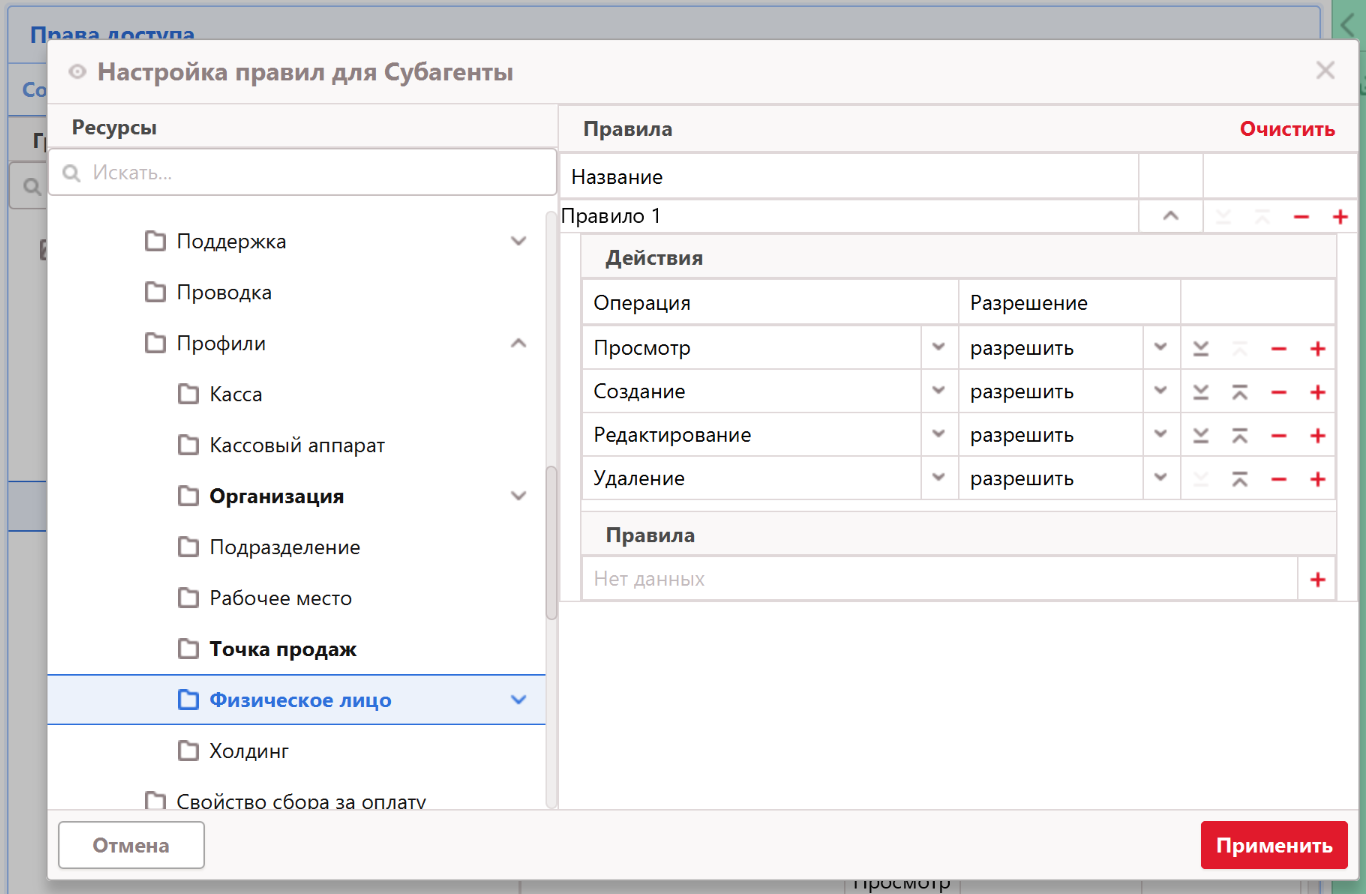The image size is (1366, 894).
Task: Open operation dropdown for Просмотр
Action: coord(938,348)
